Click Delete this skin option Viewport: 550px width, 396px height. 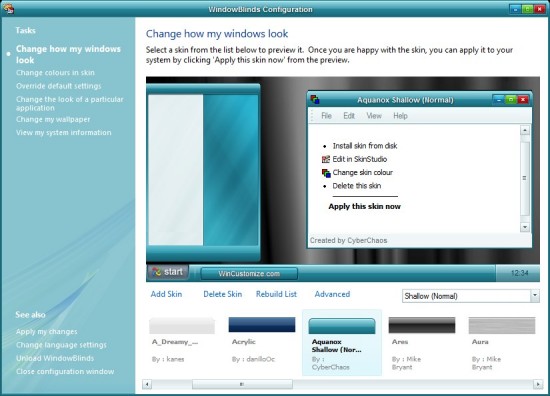coord(356,186)
